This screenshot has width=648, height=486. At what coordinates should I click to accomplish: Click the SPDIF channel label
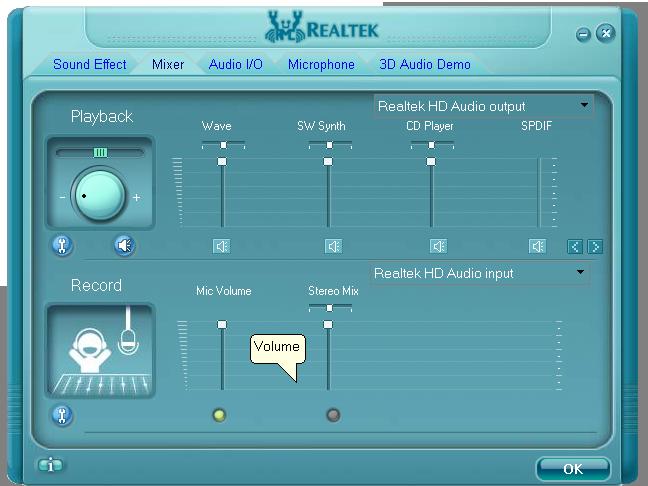[x=536, y=126]
